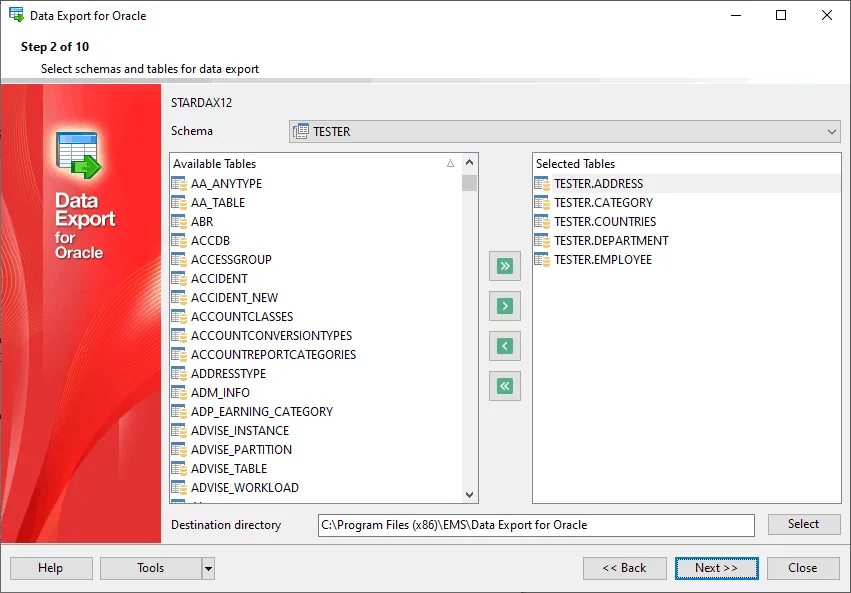
Task: Select ADVISE_PARTITION in the Available Tables list
Action: 242,450
